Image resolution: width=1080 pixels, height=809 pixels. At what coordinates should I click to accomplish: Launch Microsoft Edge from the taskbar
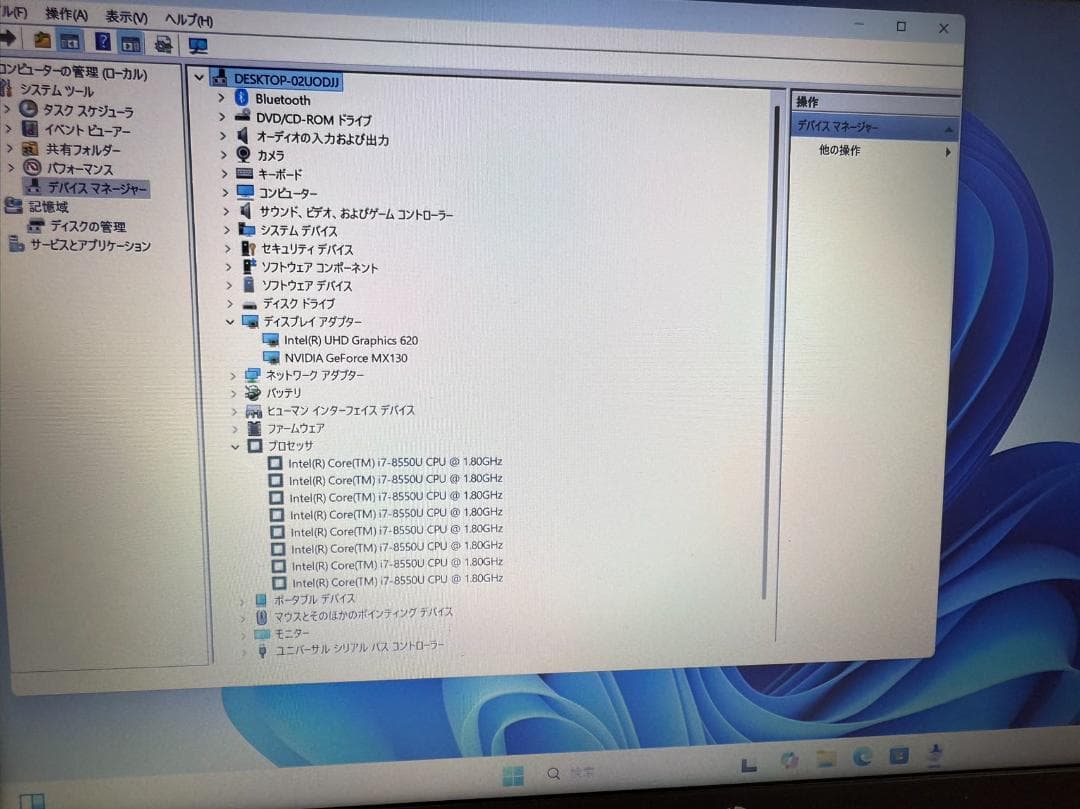[x=861, y=761]
